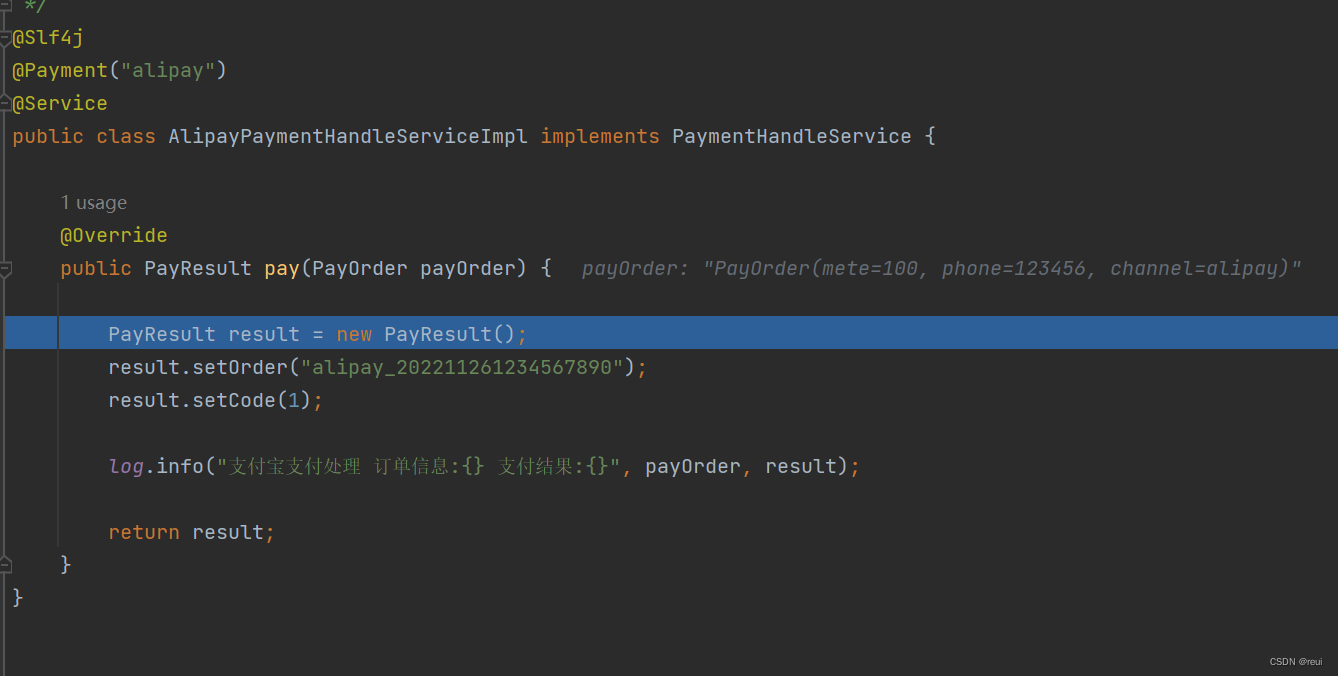Click the PayOrder parameter type

[360, 268]
